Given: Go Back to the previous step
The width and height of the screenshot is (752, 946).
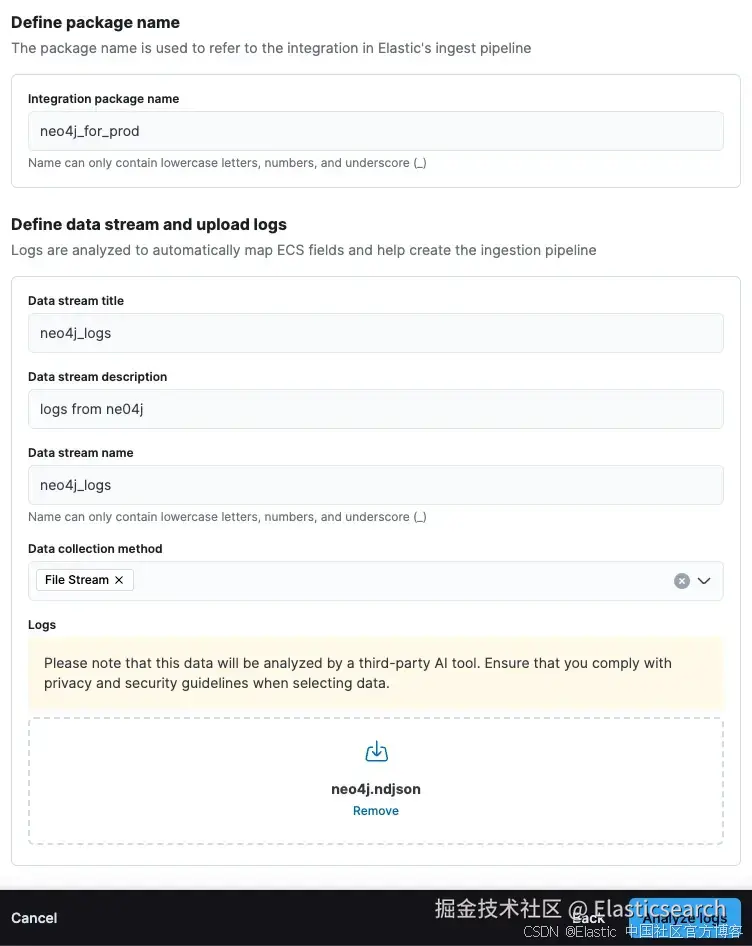Looking at the screenshot, I should coord(588,918).
